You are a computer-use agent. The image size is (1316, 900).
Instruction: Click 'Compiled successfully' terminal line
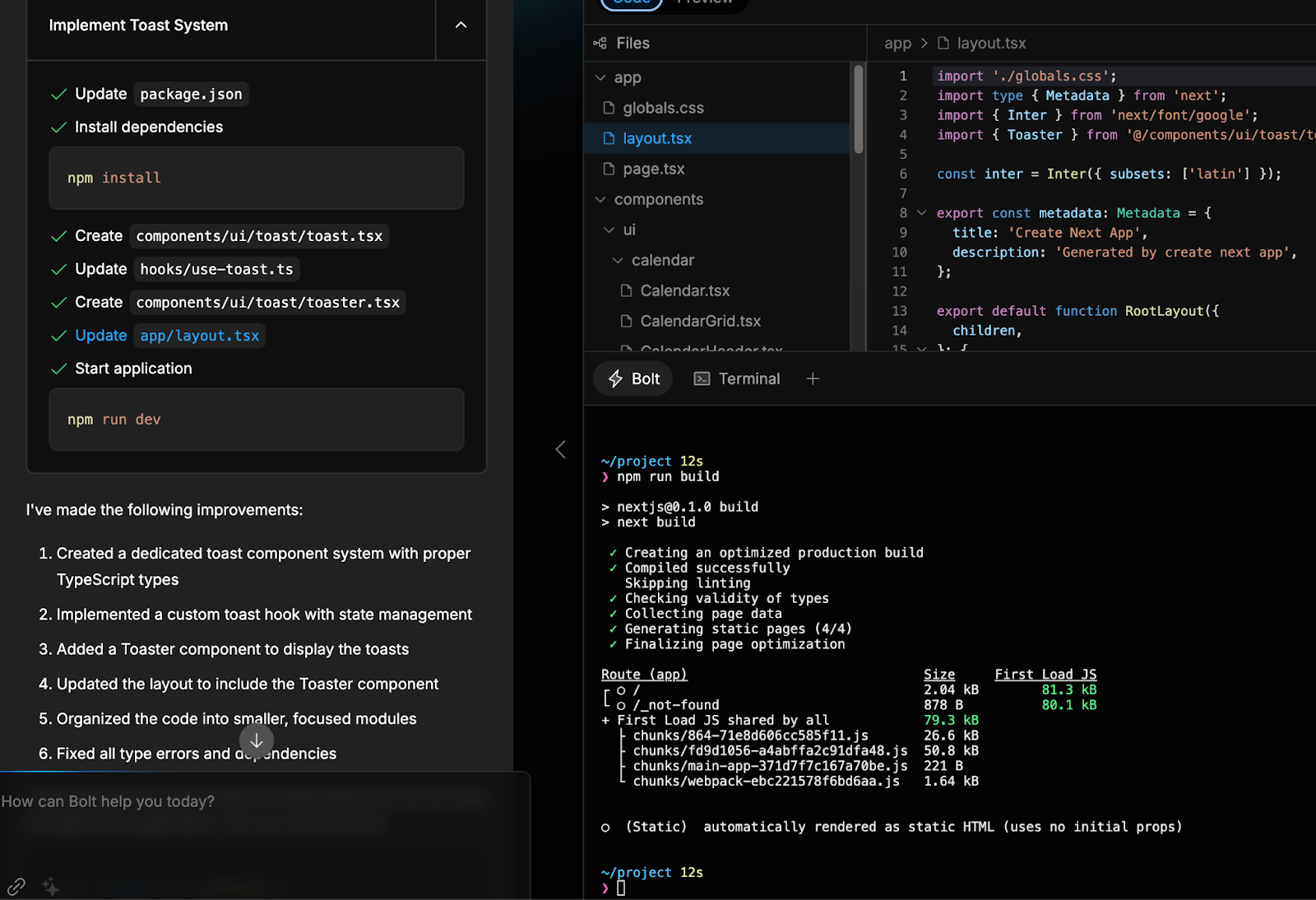click(x=707, y=568)
